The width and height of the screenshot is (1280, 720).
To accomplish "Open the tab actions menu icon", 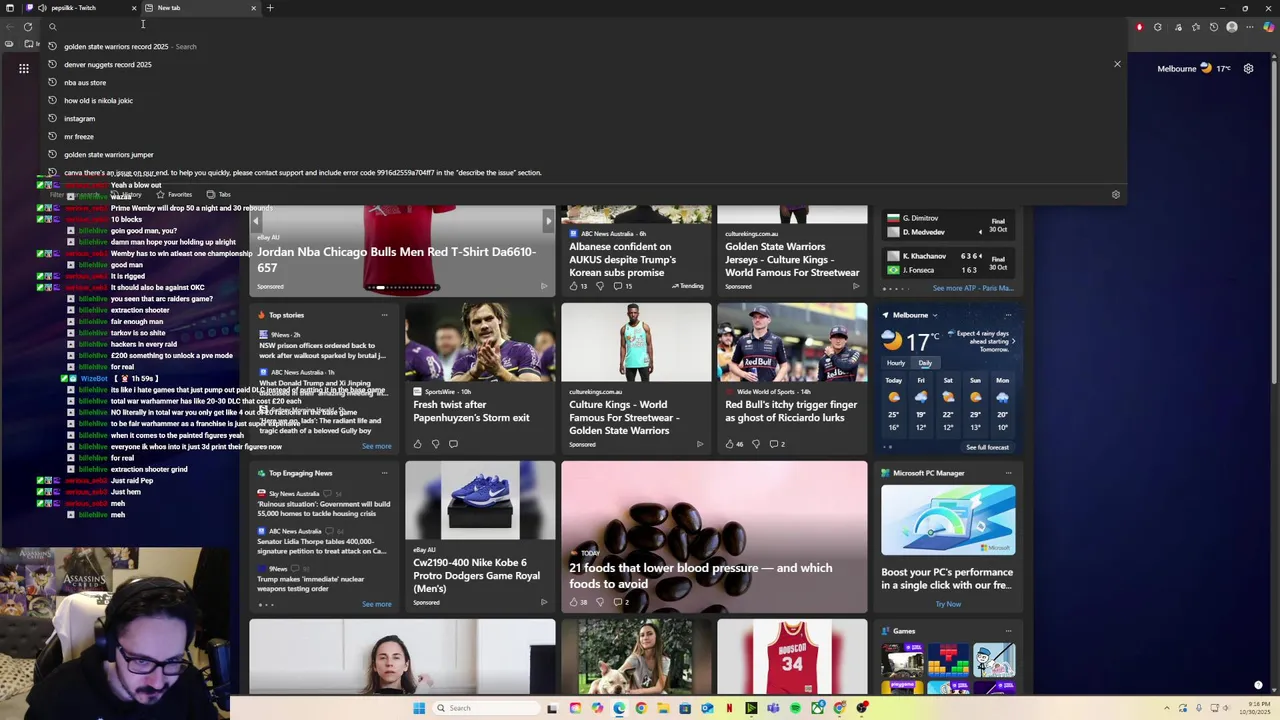I will pyautogui.click(x=10, y=8).
